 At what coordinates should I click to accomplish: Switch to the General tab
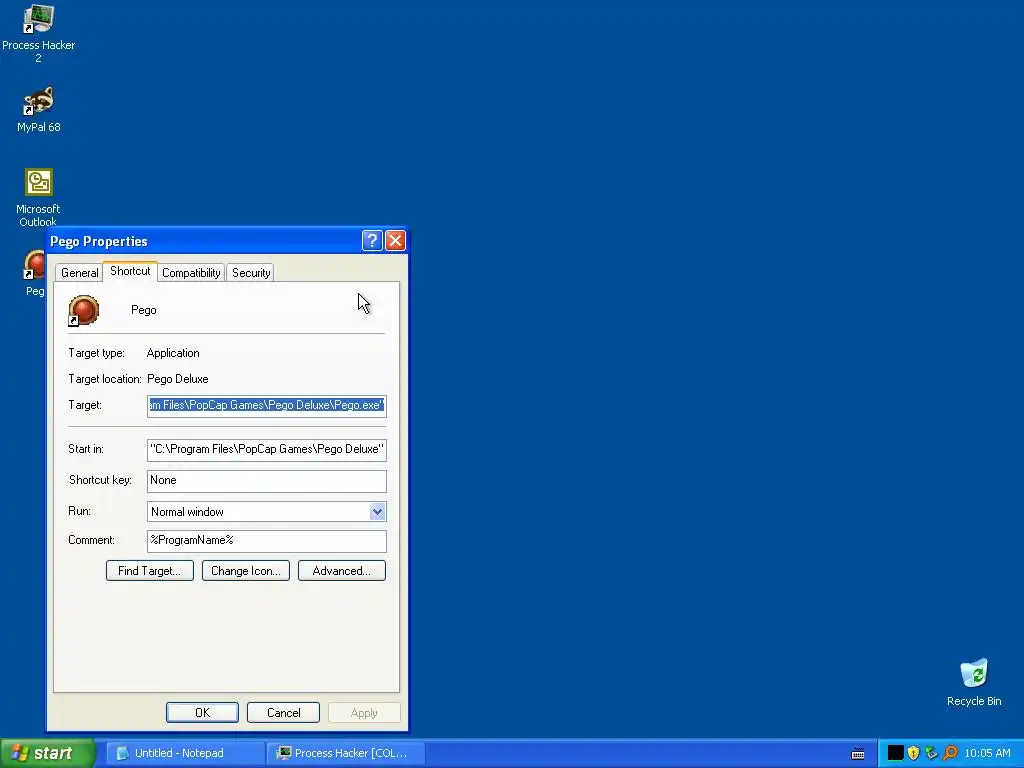(x=80, y=272)
